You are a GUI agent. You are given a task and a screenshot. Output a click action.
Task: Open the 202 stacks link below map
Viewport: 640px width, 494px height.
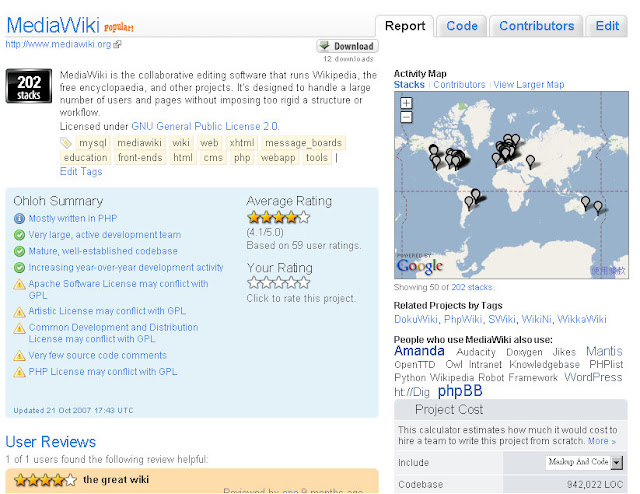coord(472,287)
